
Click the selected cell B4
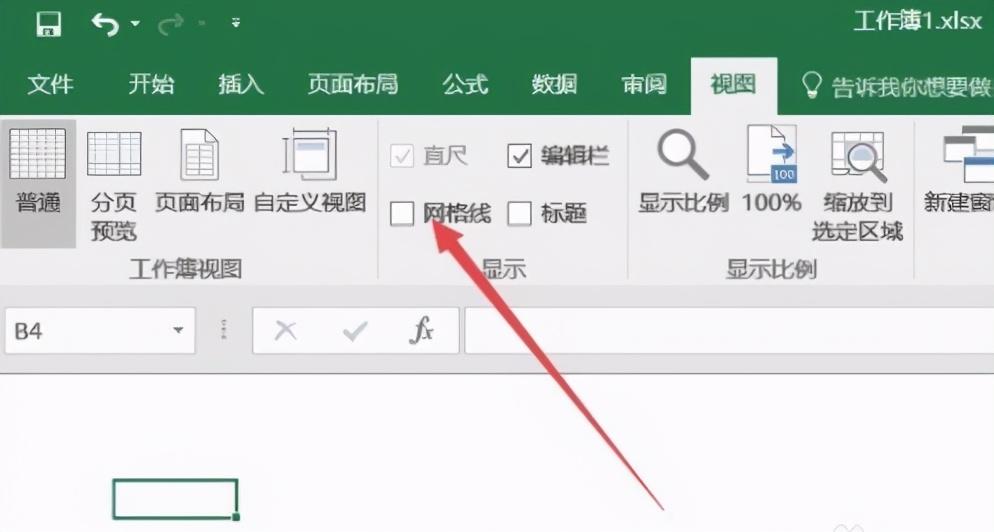(x=176, y=499)
